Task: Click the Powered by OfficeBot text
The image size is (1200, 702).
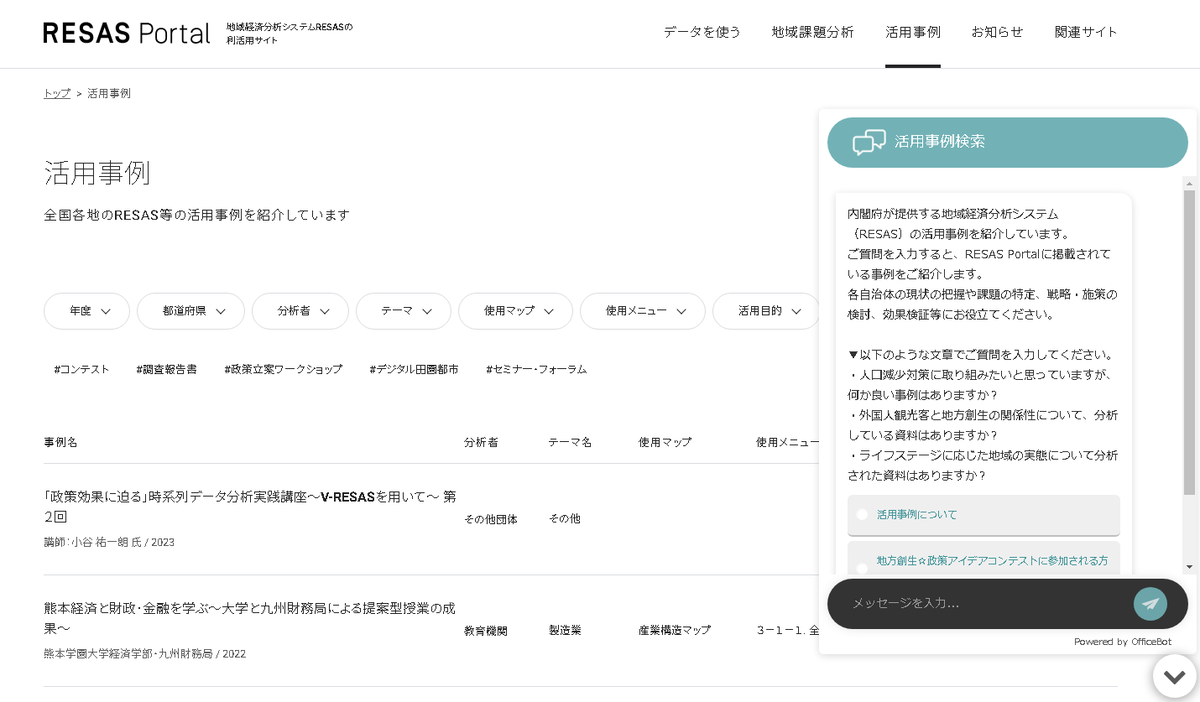Action: coord(1123,642)
